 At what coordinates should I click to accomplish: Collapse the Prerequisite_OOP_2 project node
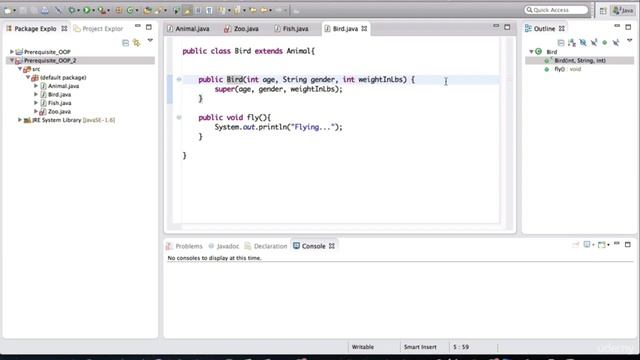pos(12,60)
